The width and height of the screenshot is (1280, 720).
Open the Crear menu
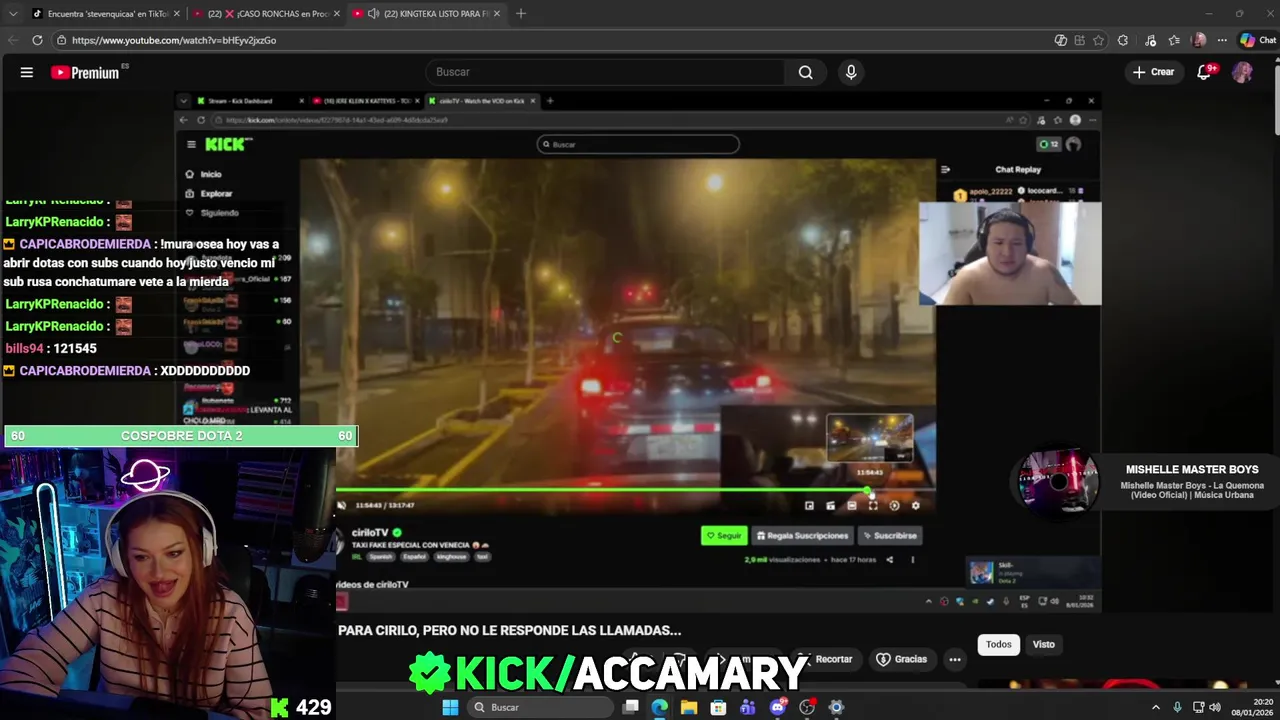1153,72
